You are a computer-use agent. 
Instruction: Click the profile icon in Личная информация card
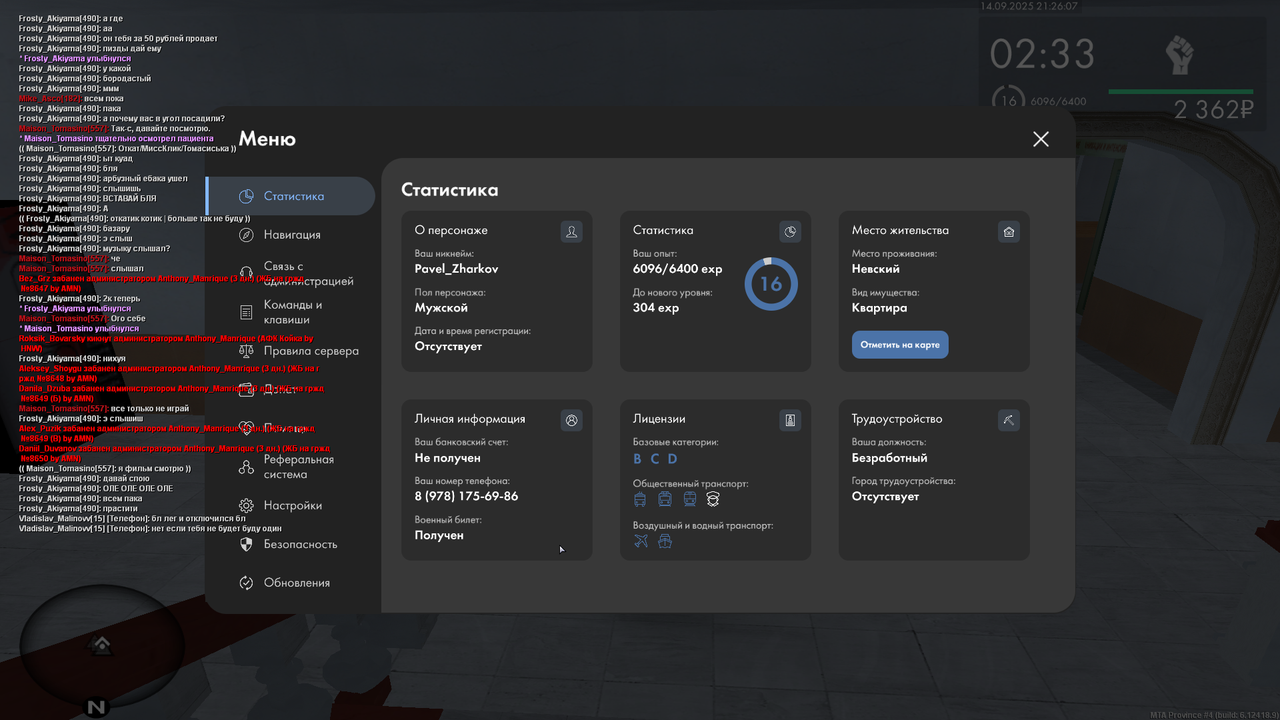(571, 420)
